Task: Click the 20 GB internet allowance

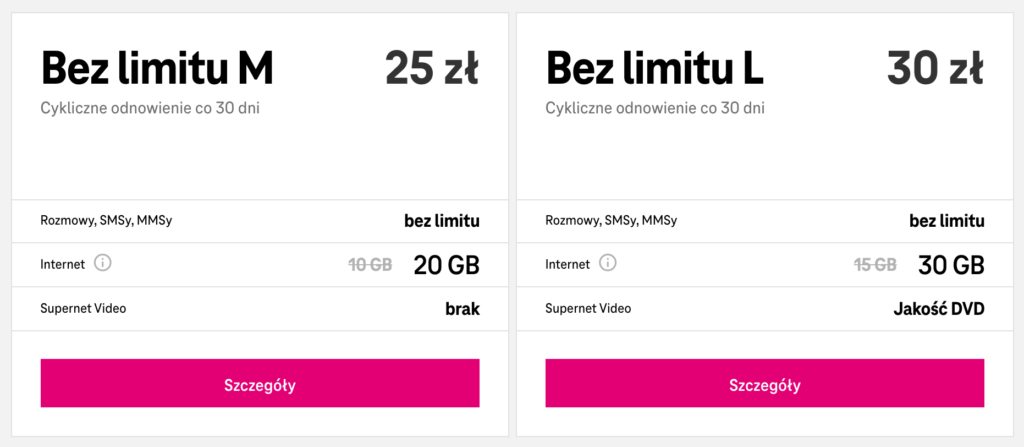Action: click(446, 265)
